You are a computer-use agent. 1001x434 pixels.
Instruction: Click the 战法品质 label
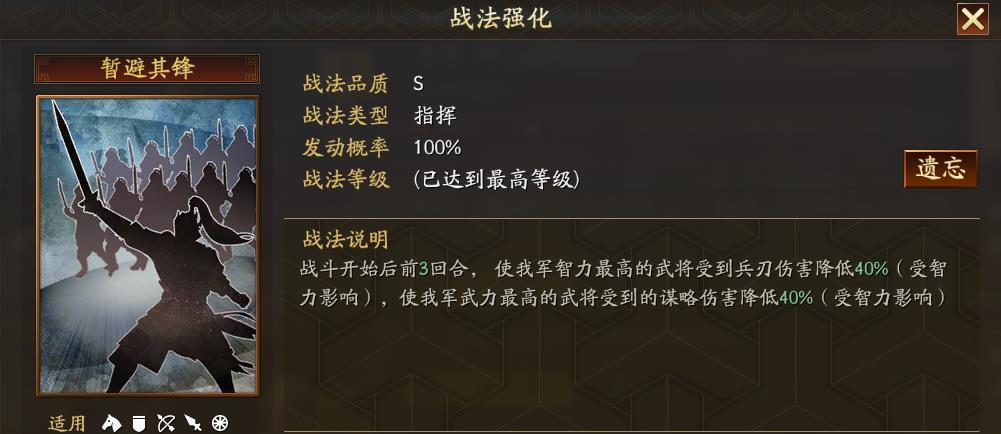pos(345,83)
